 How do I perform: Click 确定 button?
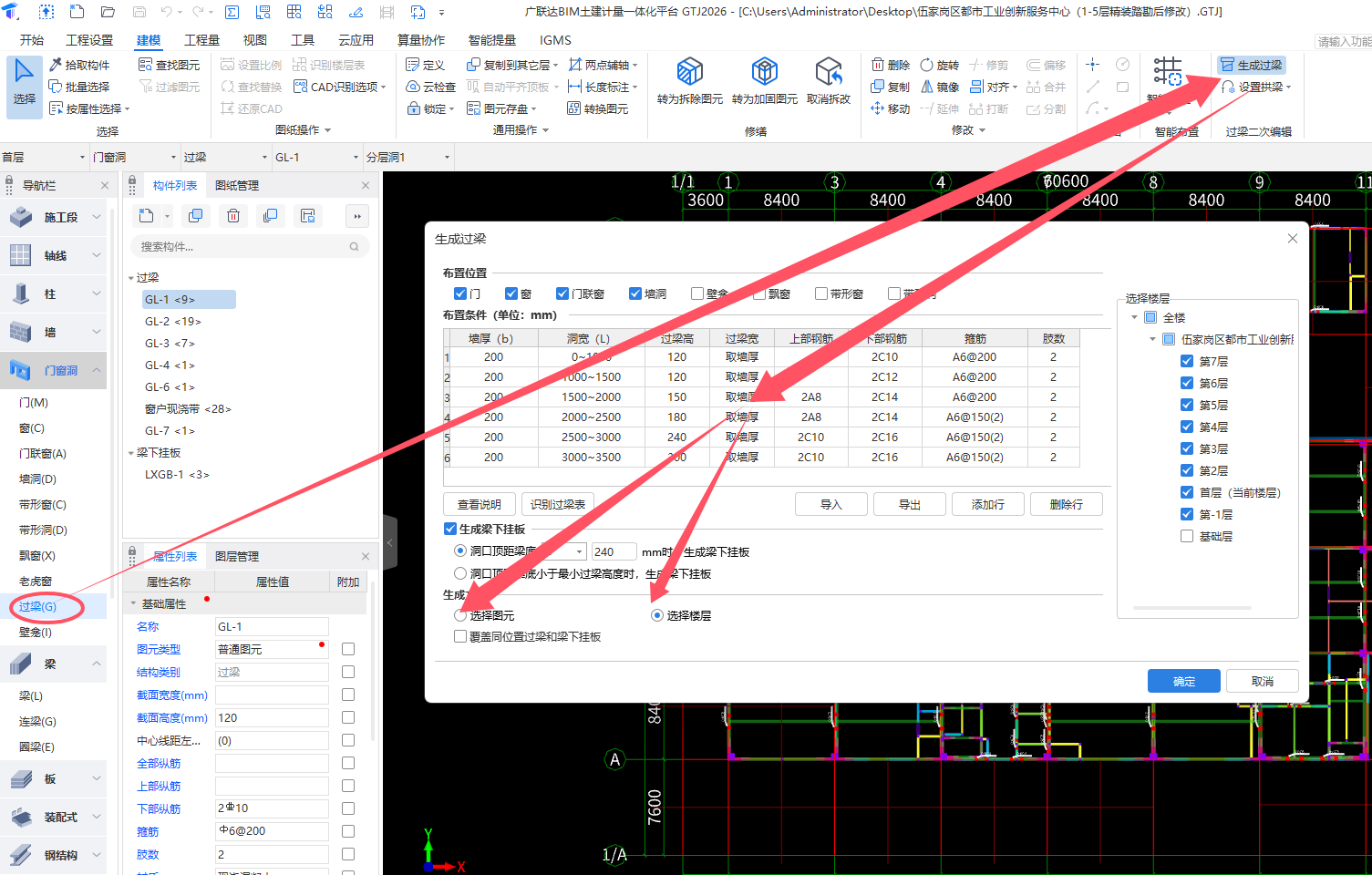pos(1184,681)
